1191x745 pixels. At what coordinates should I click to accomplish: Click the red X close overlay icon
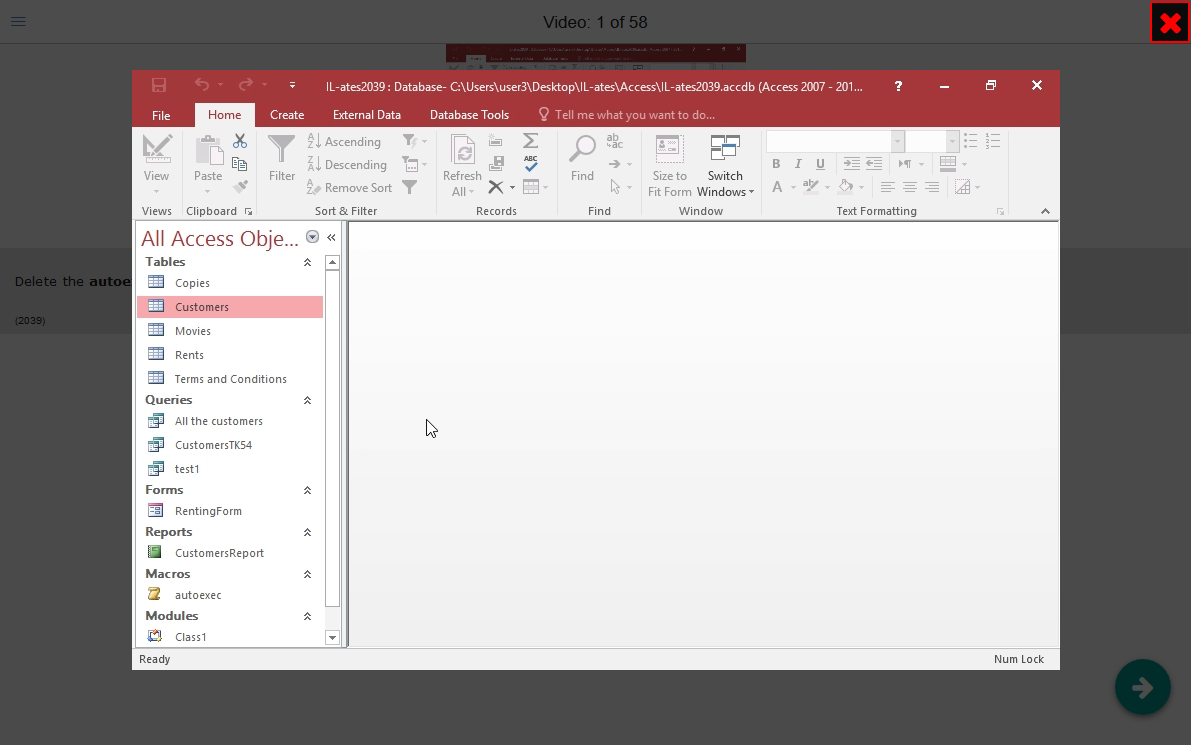[1169, 23]
